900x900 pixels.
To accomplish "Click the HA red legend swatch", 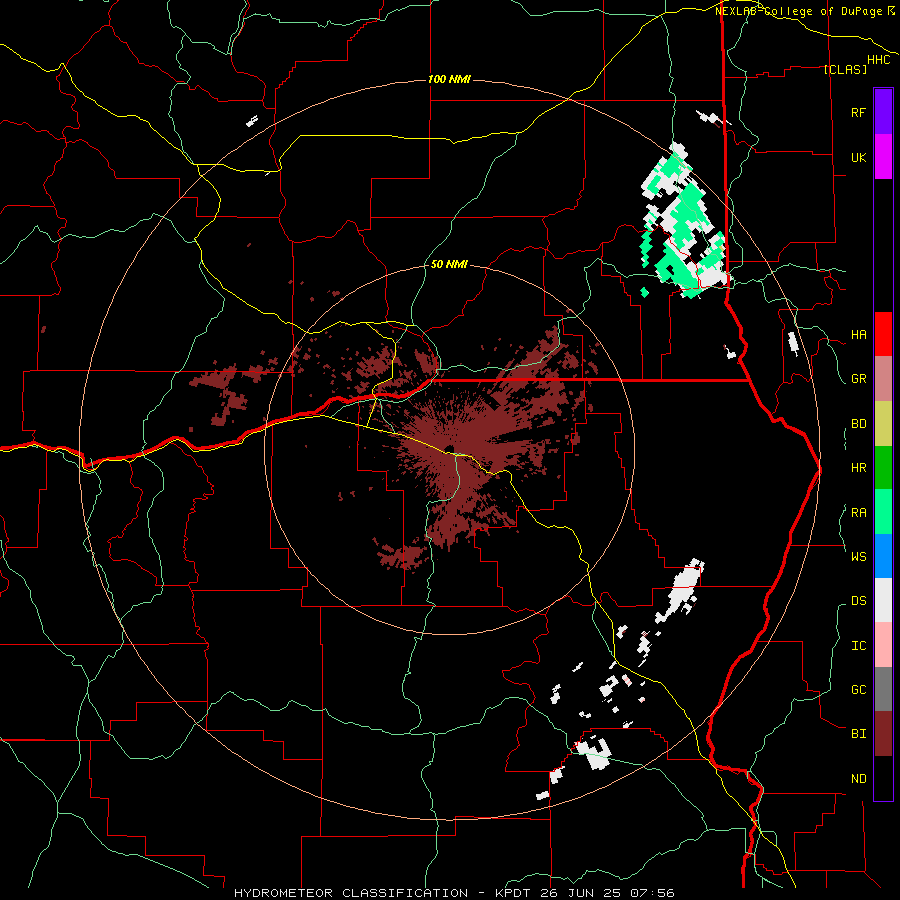I will coord(883,334).
